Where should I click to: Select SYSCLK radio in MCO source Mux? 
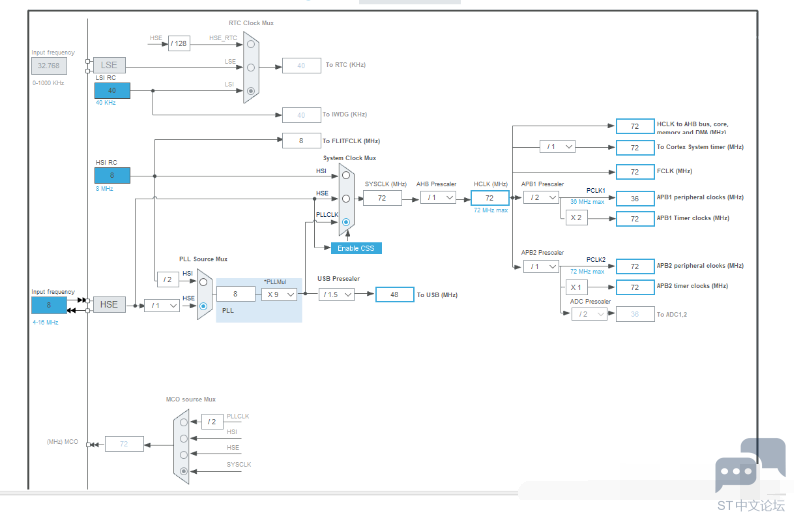pos(184,471)
